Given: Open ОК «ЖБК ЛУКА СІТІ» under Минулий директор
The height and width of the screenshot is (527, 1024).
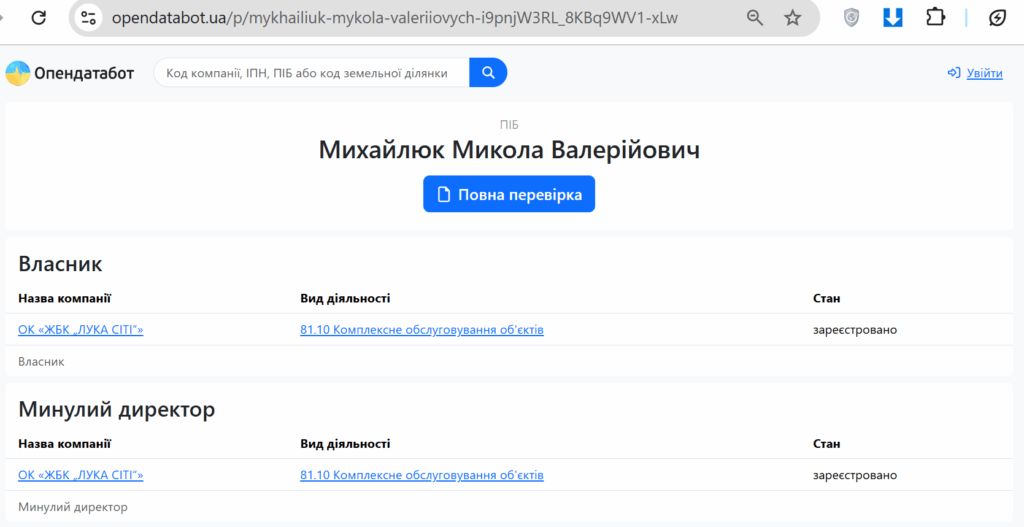Looking at the screenshot, I should click(81, 475).
